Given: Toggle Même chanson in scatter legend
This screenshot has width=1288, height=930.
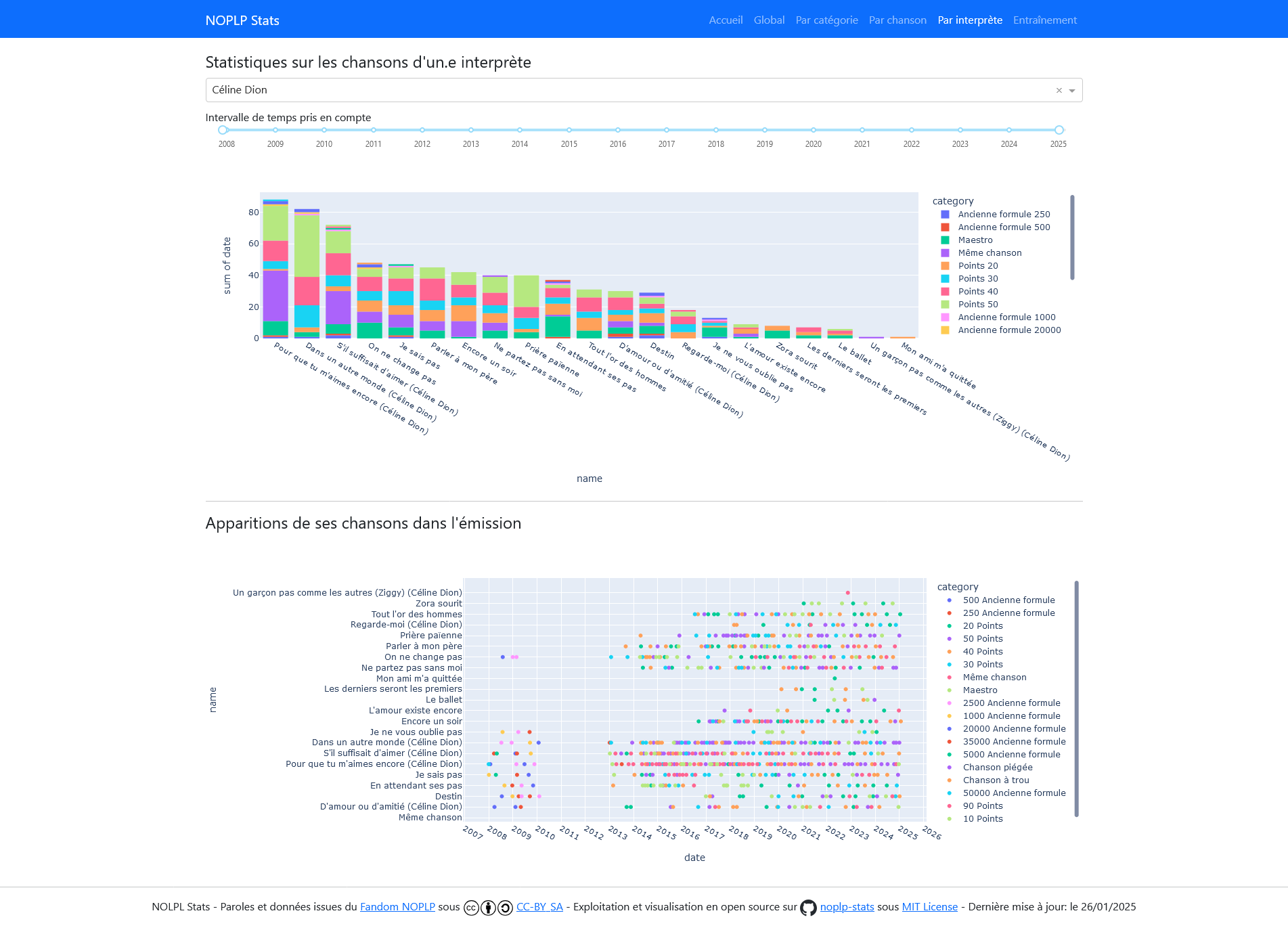Looking at the screenshot, I should tap(986, 678).
